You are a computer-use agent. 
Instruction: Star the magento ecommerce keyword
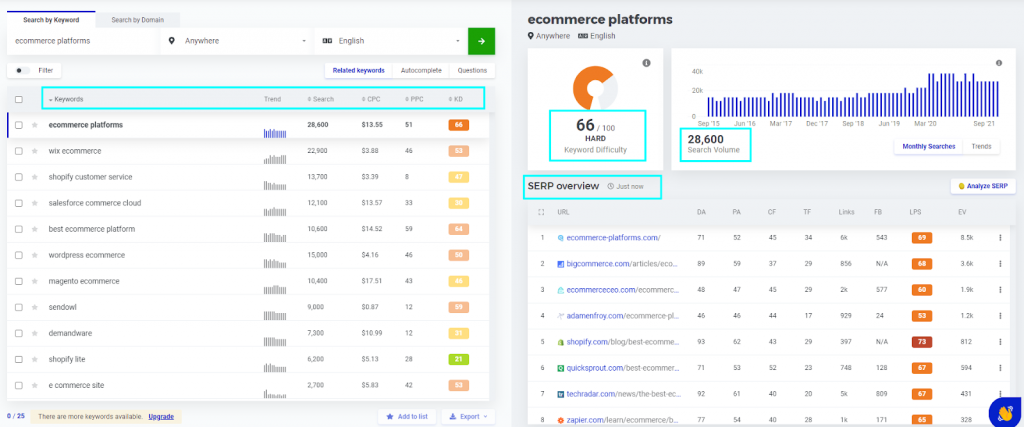35,281
